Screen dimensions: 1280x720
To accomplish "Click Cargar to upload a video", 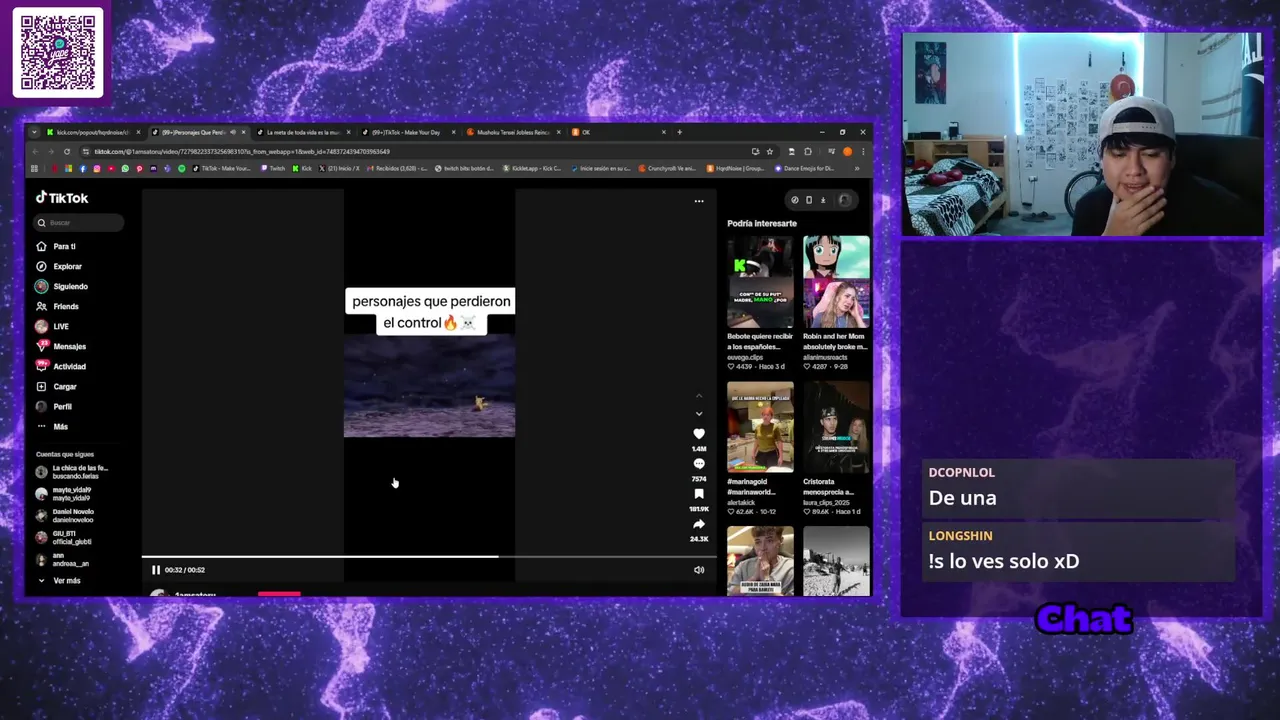I will [56, 386].
